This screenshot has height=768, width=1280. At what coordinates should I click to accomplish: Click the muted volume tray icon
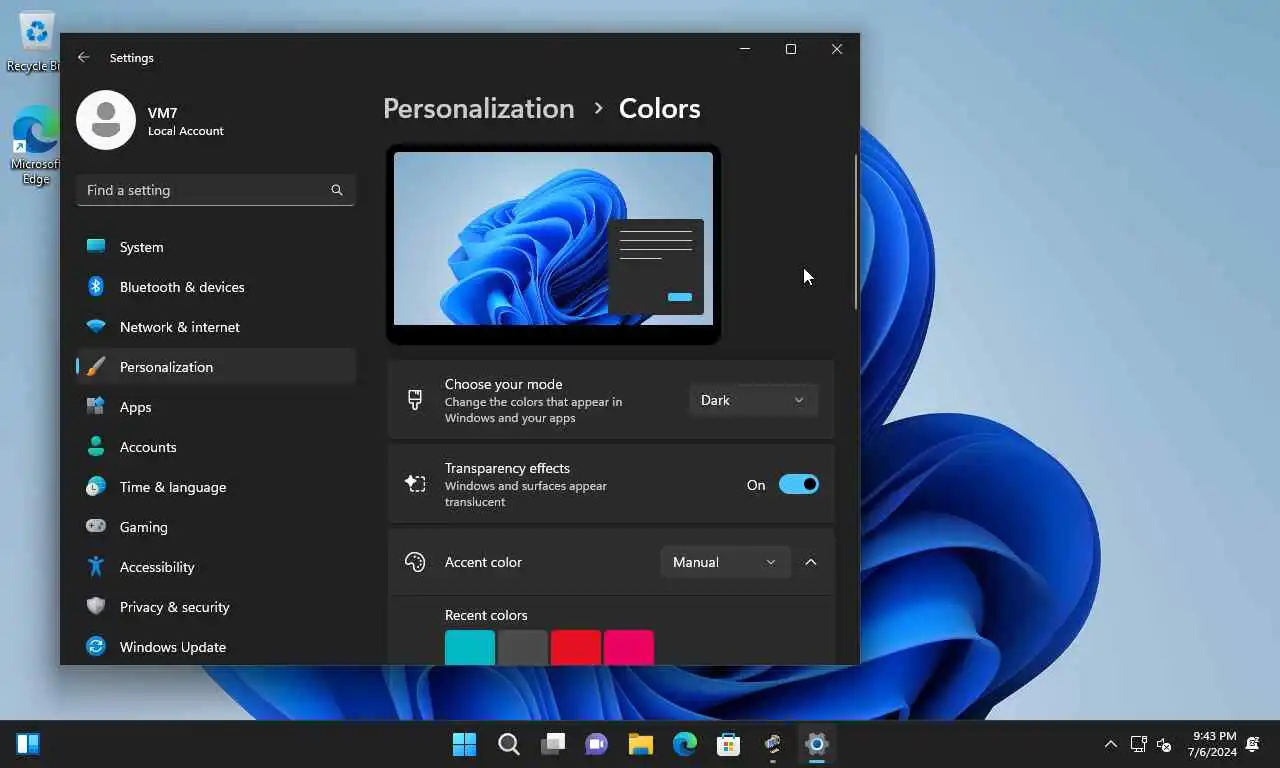pyautogui.click(x=1164, y=744)
